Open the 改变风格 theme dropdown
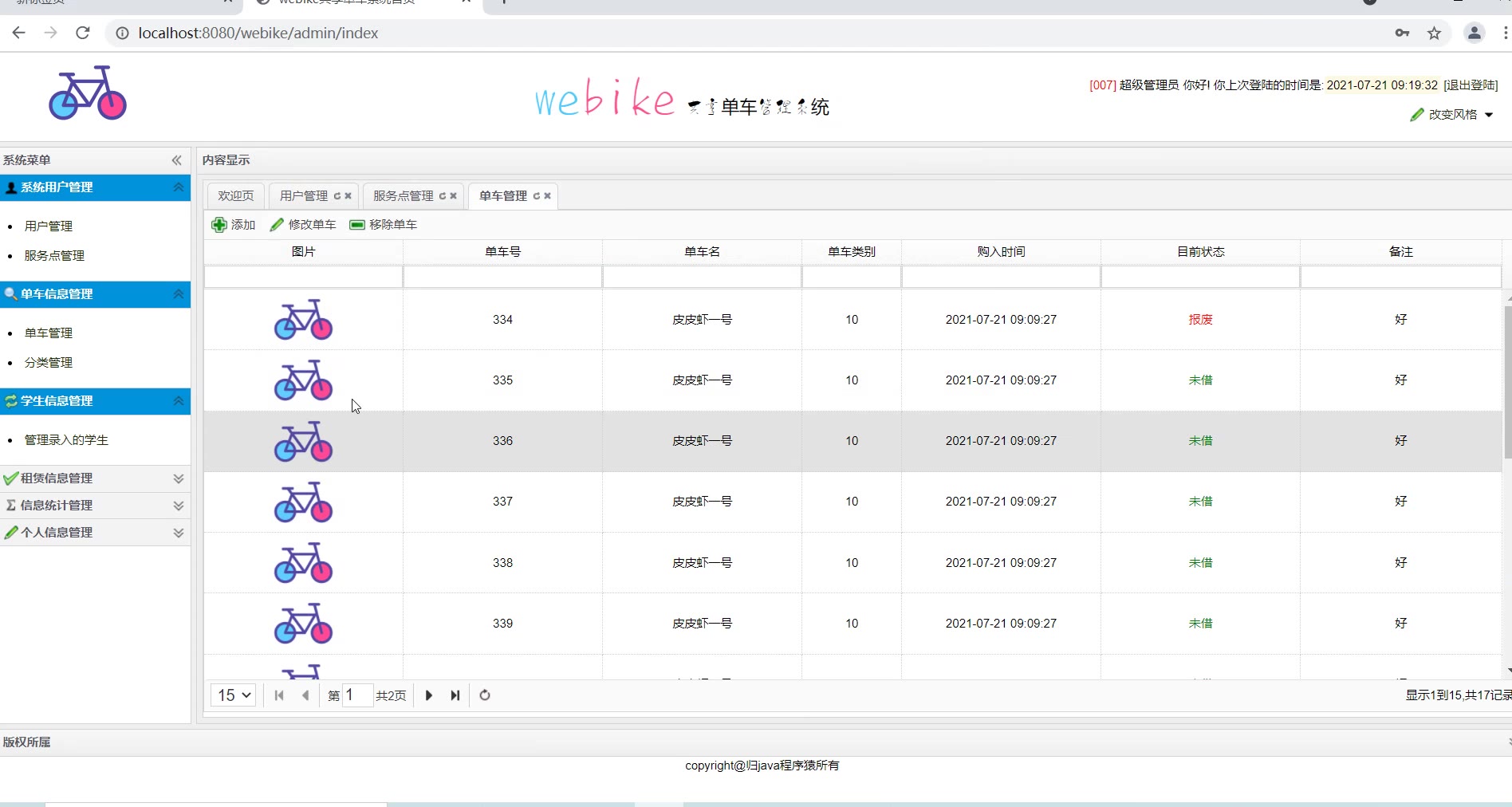The image size is (1512, 807). pos(1452,115)
